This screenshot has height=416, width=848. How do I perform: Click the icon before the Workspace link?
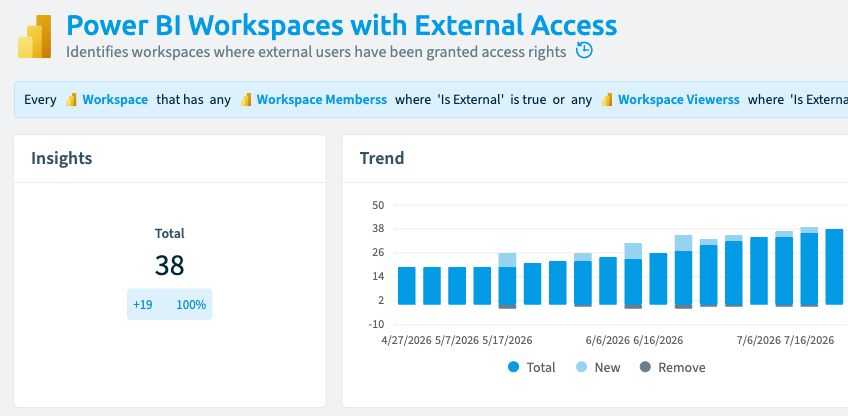pos(71,100)
